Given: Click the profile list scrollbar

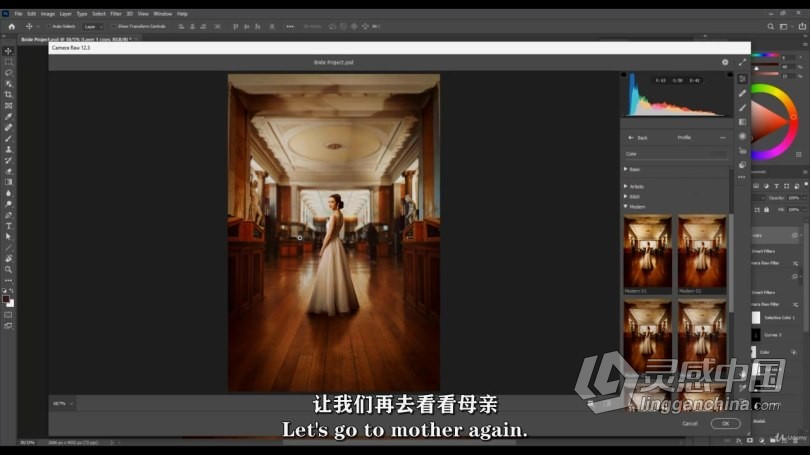Looking at the screenshot, I should coord(731,263).
